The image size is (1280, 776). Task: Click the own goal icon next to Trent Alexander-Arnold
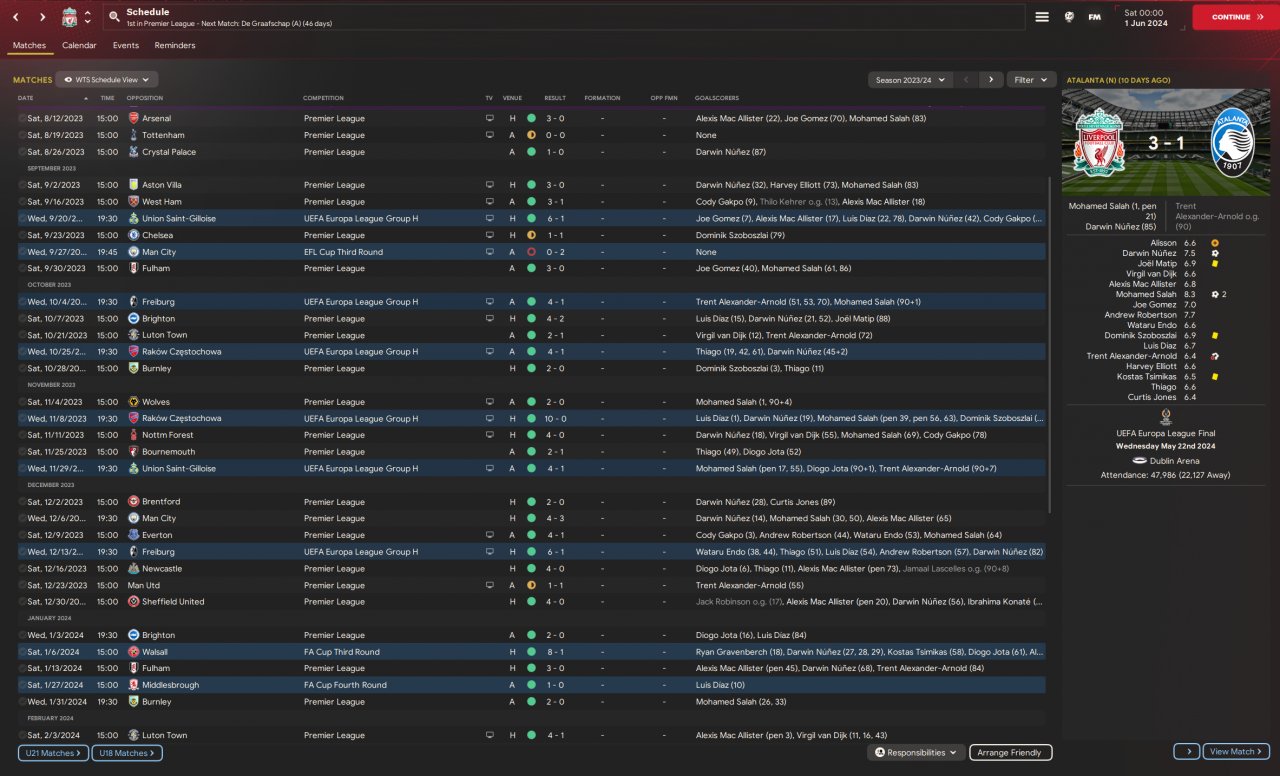click(x=1214, y=356)
